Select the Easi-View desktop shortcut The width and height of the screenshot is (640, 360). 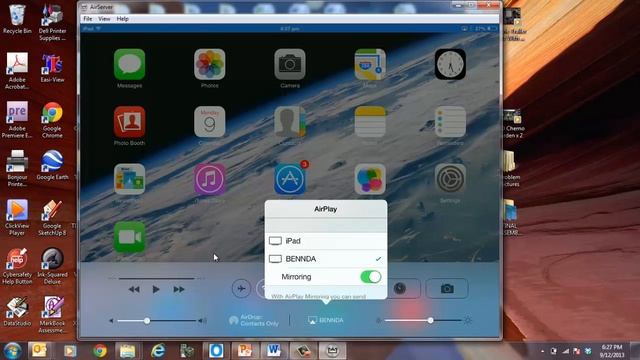click(x=52, y=68)
